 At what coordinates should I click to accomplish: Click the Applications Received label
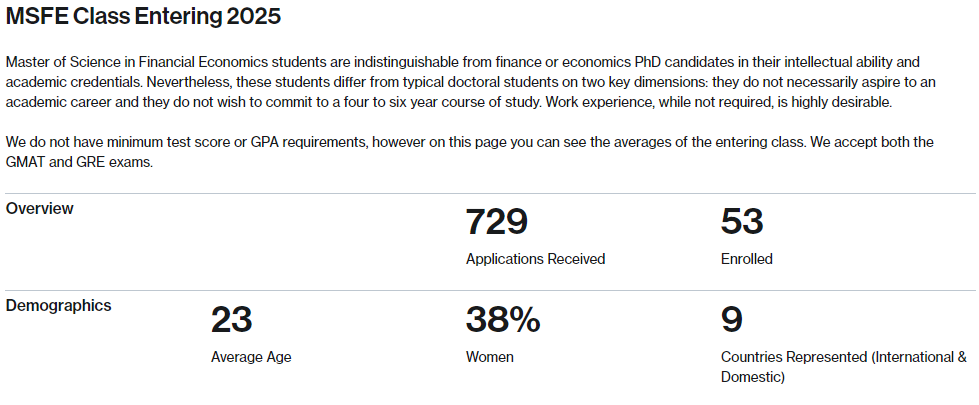pyautogui.click(x=535, y=259)
